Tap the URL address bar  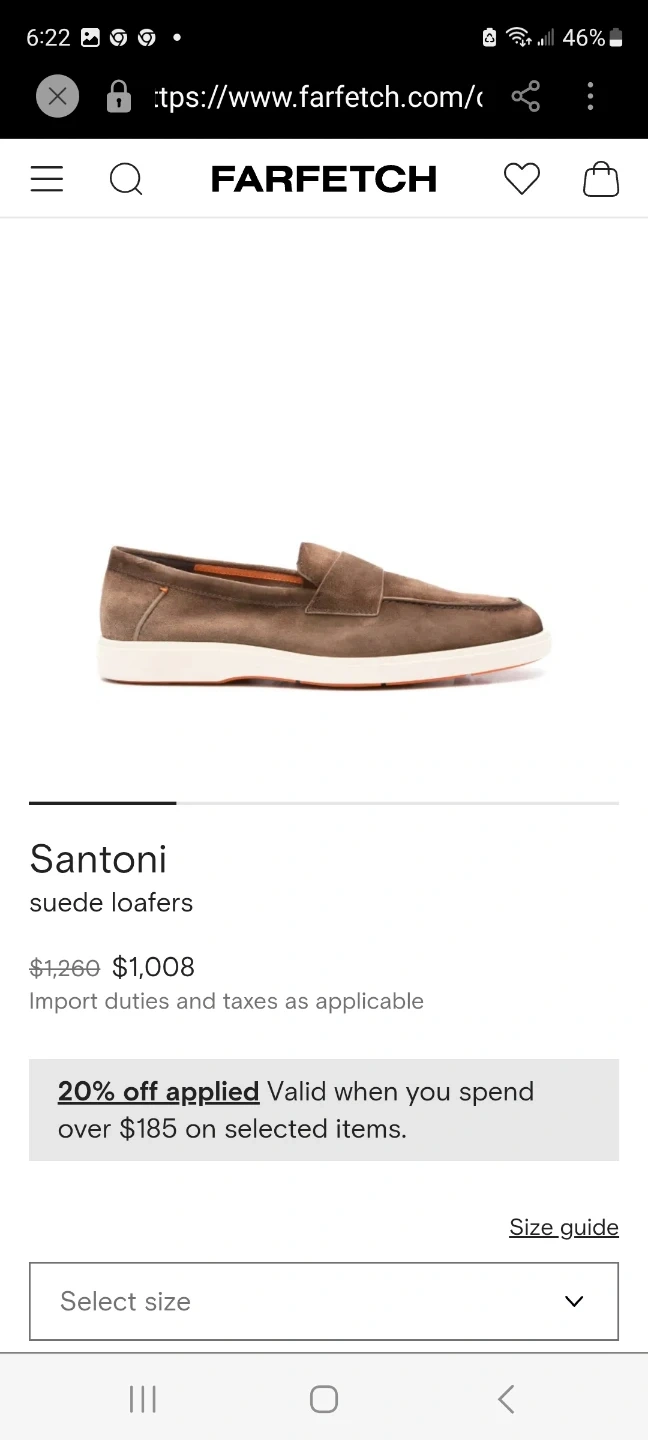point(318,97)
